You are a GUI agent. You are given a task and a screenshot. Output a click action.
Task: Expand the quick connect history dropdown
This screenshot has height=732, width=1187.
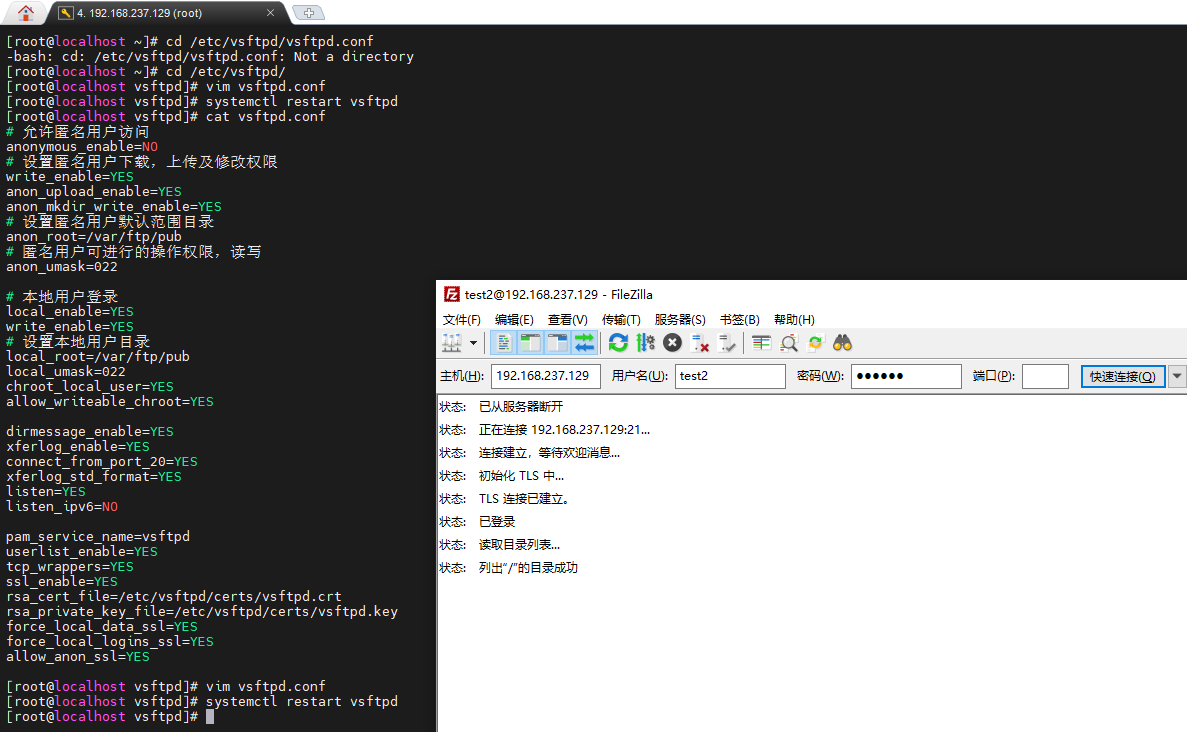[1177, 376]
